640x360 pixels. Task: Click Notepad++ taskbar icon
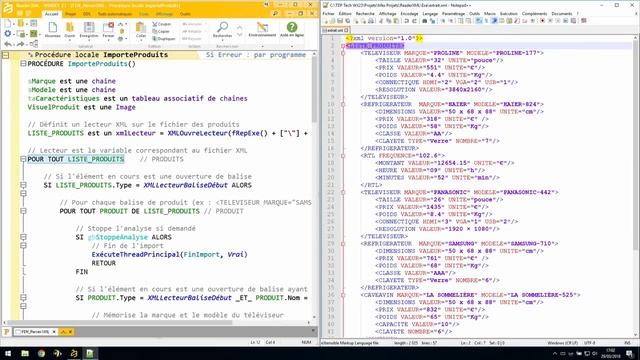89,353
